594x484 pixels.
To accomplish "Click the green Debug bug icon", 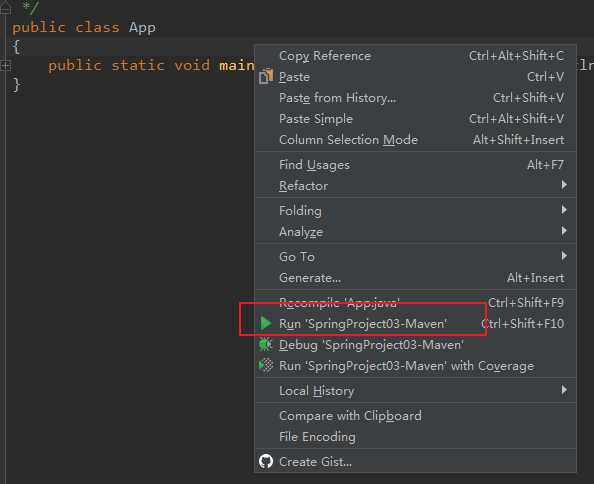I will coord(266,344).
